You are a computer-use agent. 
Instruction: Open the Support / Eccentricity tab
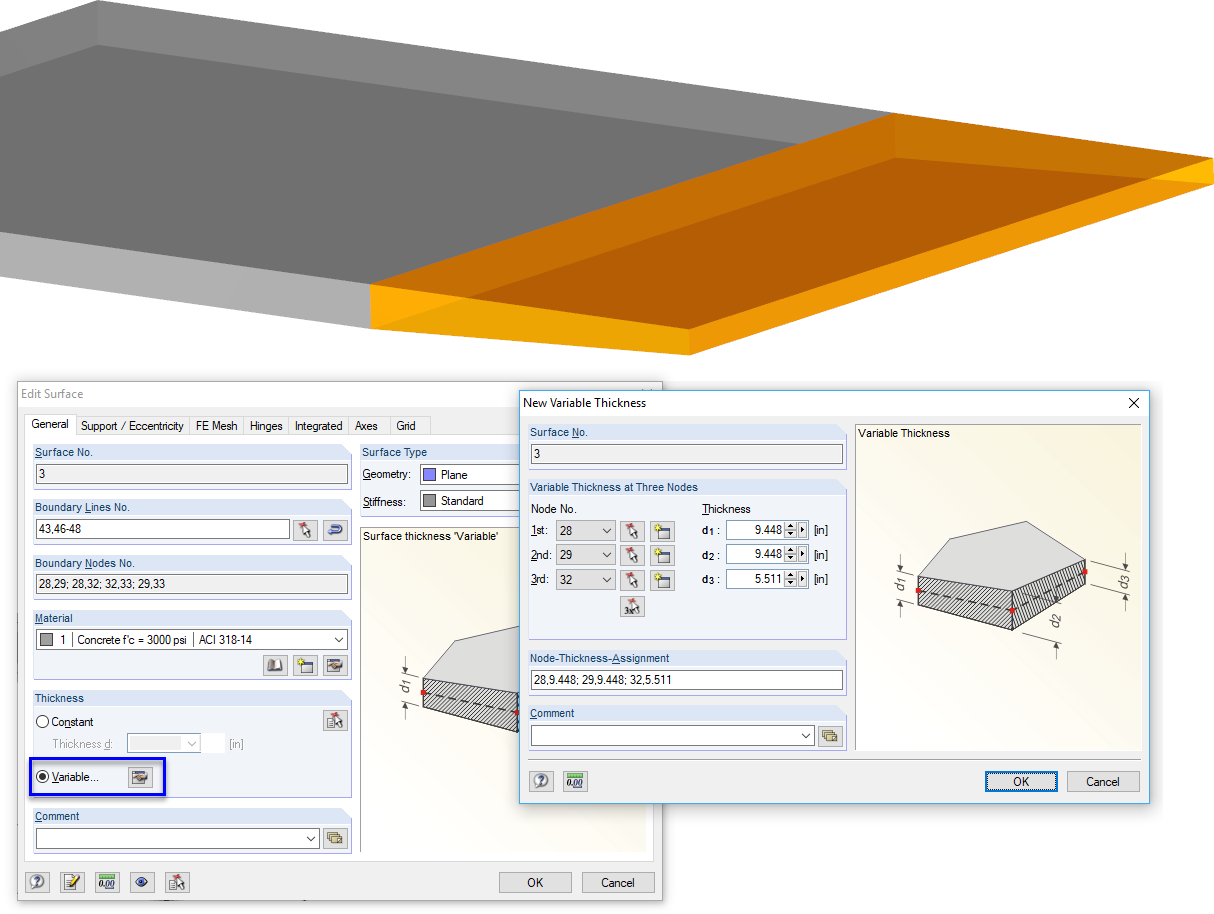132,425
